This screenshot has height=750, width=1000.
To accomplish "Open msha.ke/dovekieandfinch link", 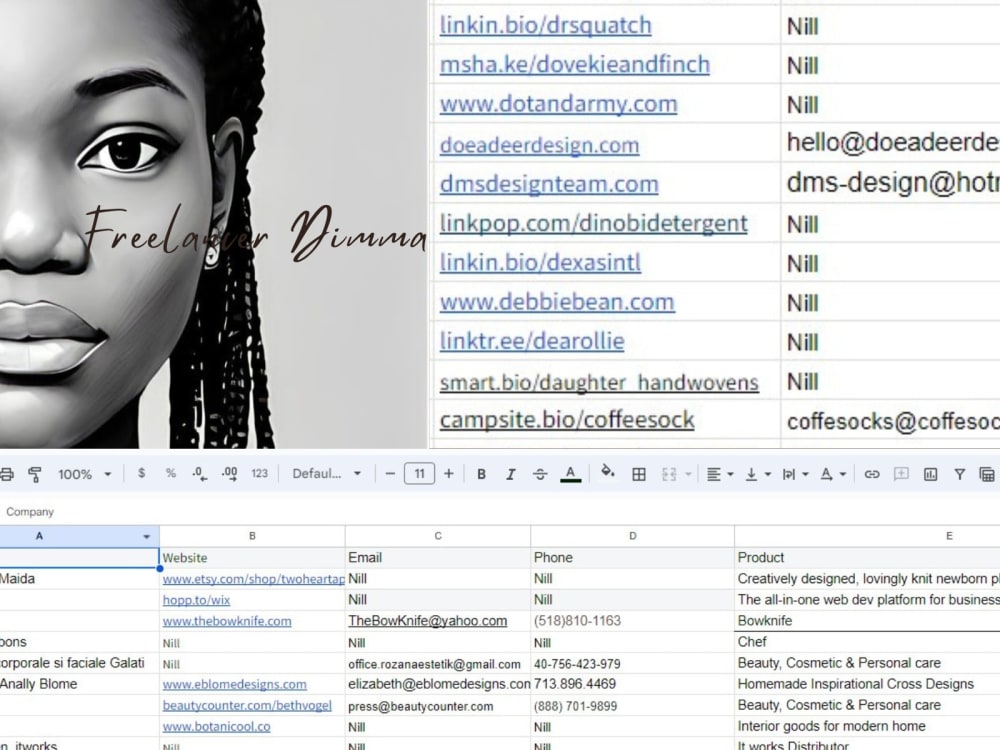I will (x=575, y=64).
